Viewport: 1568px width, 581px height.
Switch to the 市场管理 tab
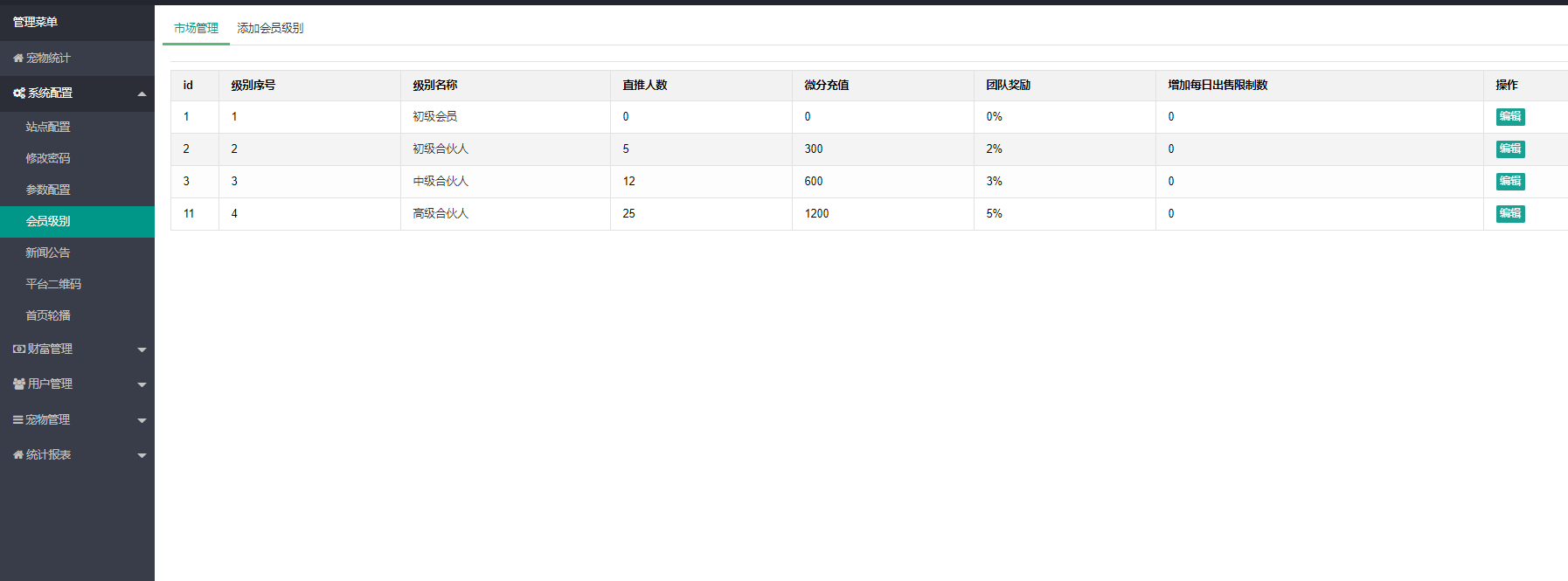click(196, 28)
